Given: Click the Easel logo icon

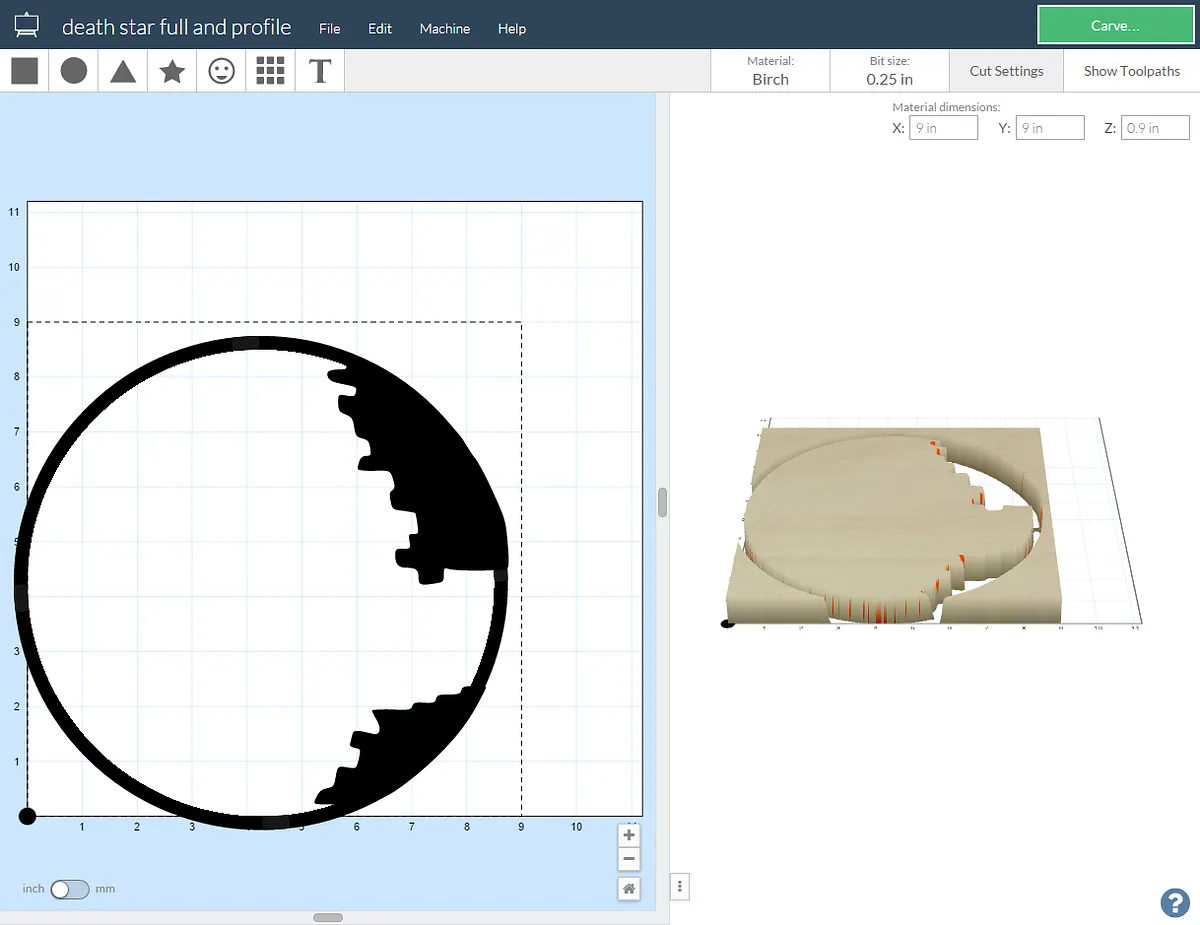Looking at the screenshot, I should click(27, 26).
